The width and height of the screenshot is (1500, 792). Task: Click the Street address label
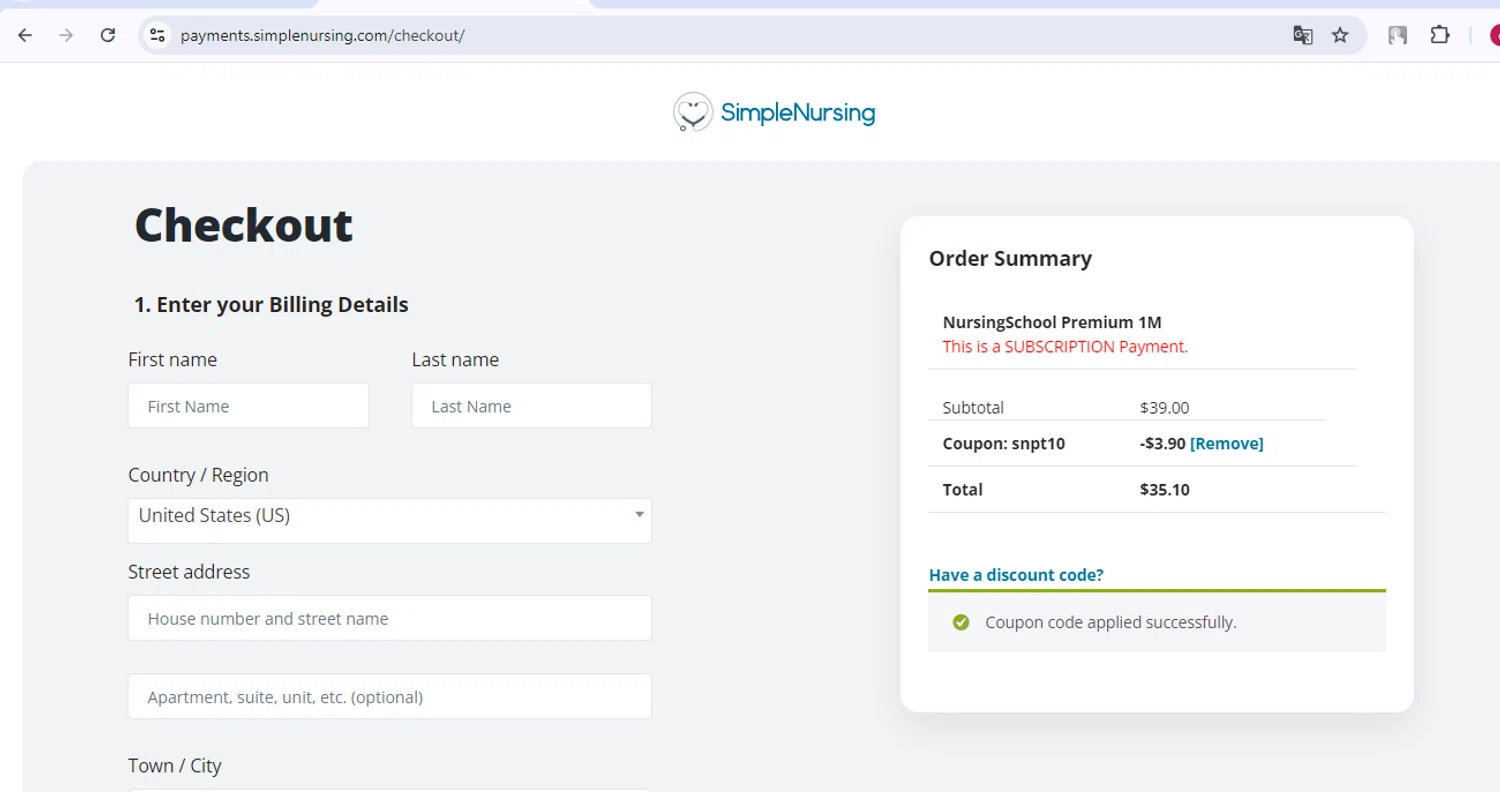tap(189, 572)
